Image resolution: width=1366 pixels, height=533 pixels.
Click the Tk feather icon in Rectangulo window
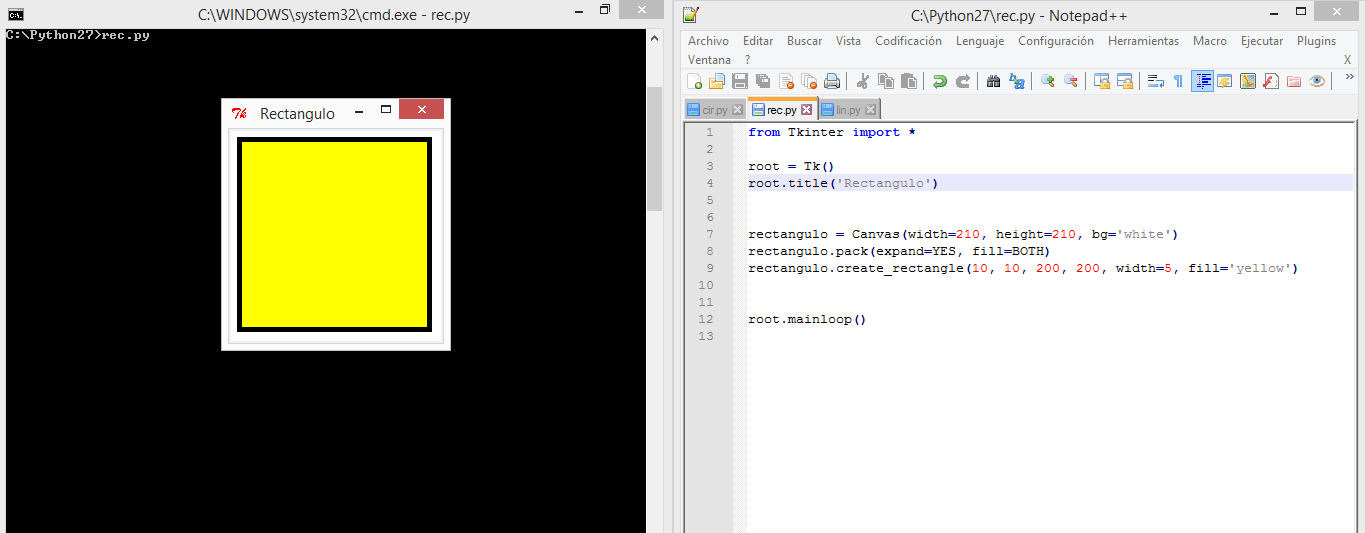click(238, 113)
